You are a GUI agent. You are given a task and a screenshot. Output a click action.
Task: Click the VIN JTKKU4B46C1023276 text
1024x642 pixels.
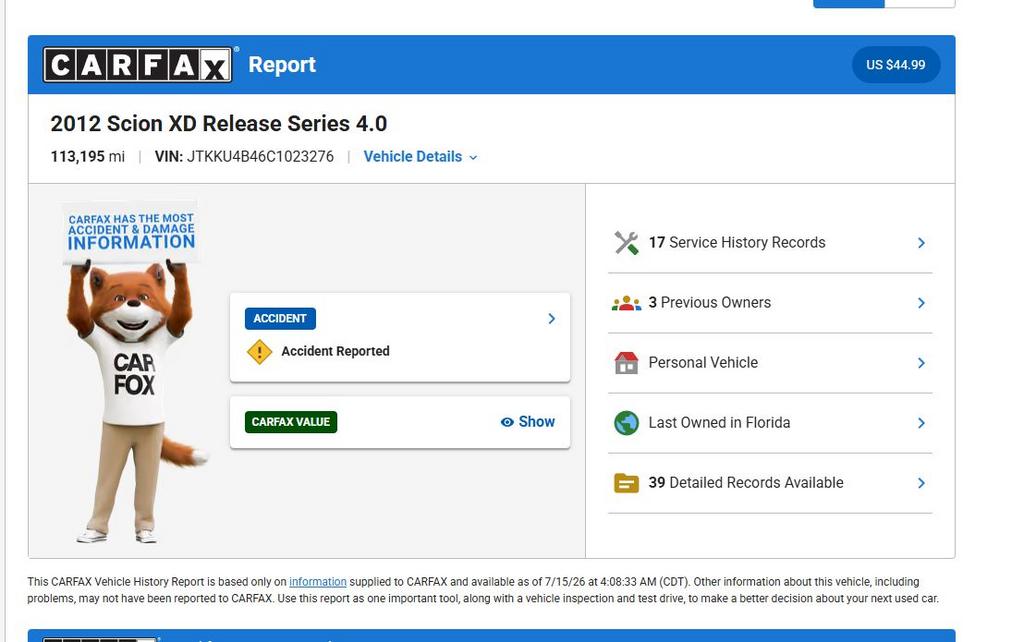click(x=244, y=157)
